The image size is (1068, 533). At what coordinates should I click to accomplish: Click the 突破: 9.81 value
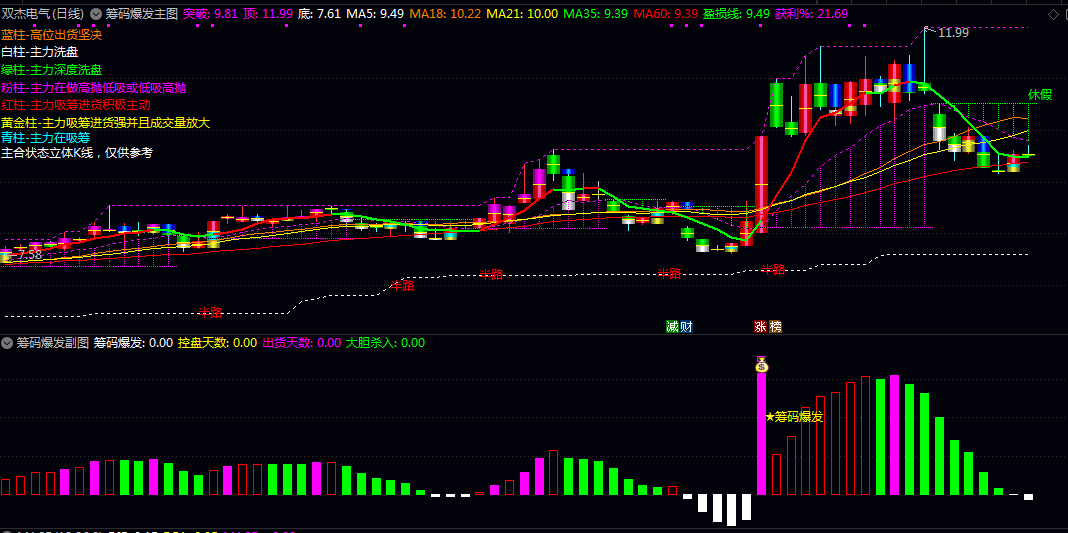coord(210,14)
